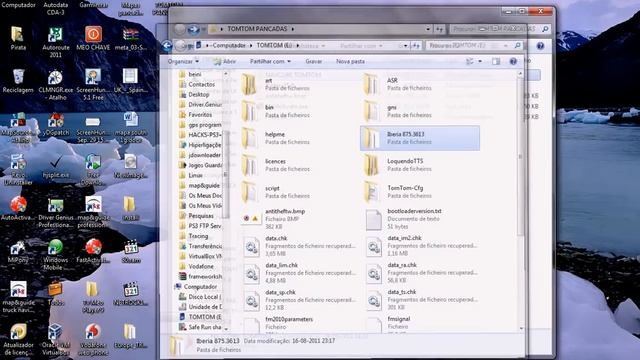Open the Organizar dropdown menu
The height and width of the screenshot is (360, 640).
183,62
